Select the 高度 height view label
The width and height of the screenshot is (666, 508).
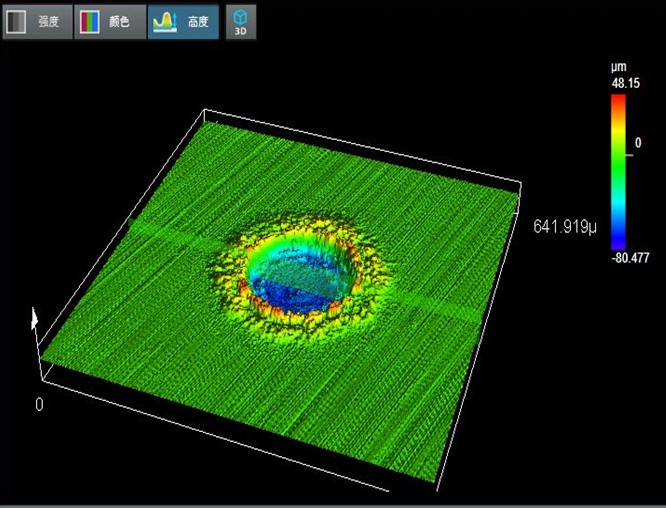pyautogui.click(x=197, y=21)
